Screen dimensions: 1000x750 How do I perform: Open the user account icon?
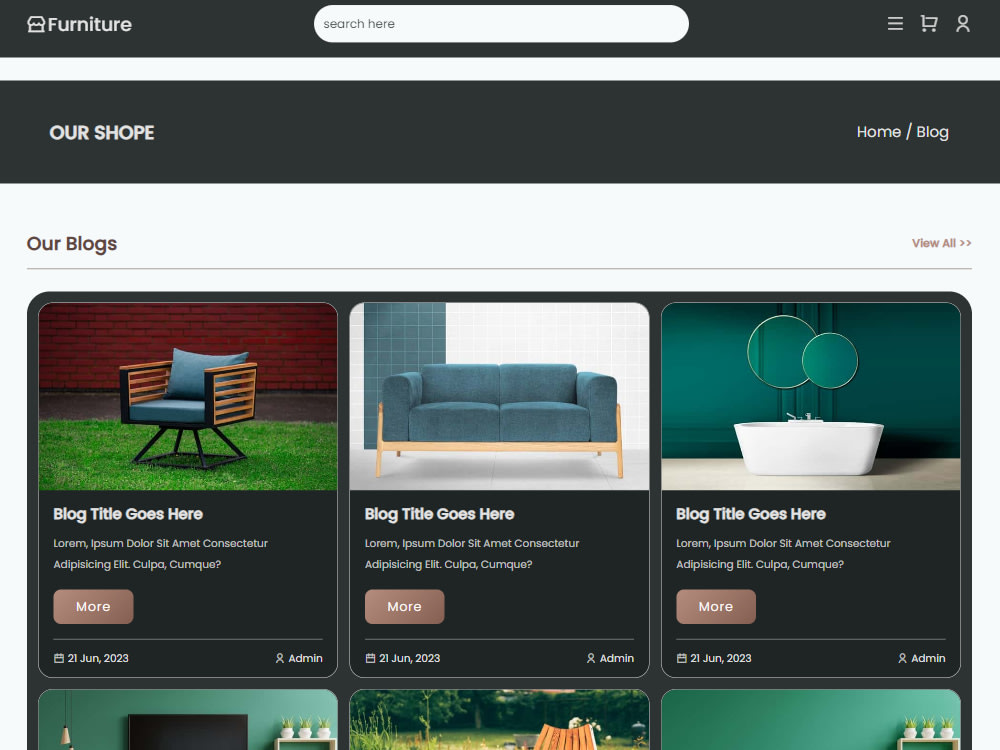pyautogui.click(x=963, y=24)
